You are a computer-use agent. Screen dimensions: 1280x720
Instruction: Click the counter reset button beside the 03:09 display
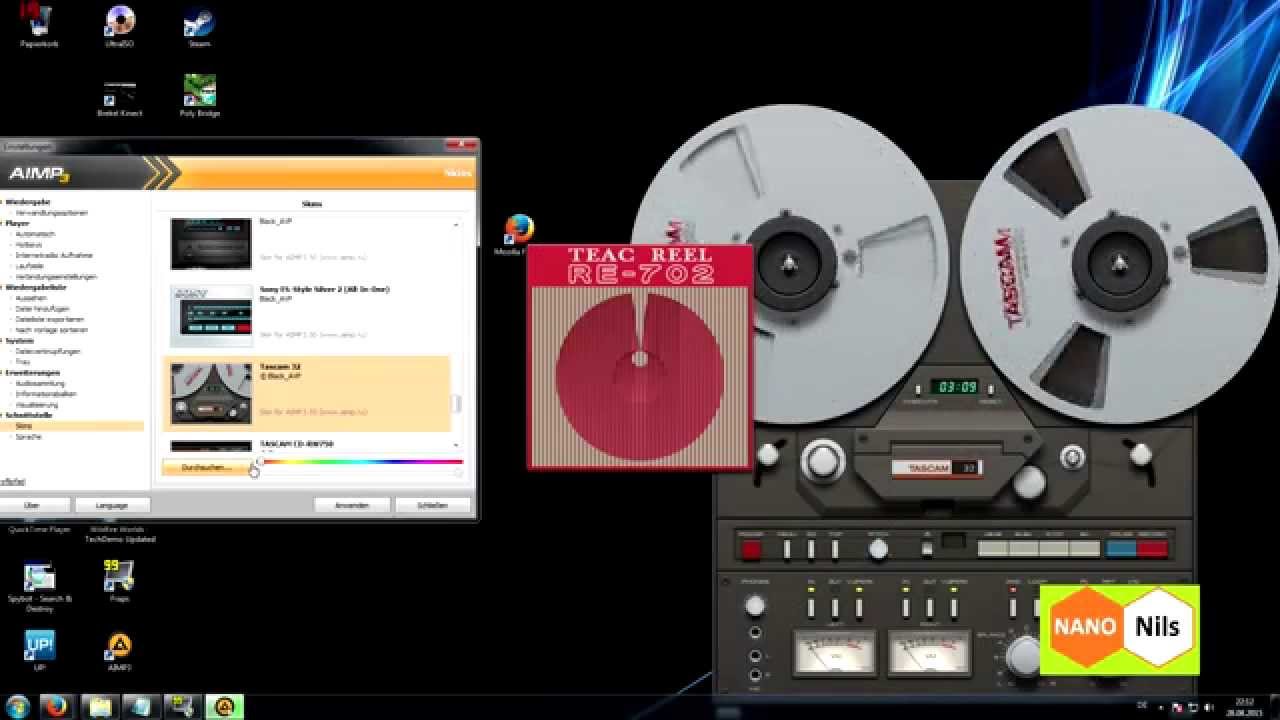tap(991, 387)
